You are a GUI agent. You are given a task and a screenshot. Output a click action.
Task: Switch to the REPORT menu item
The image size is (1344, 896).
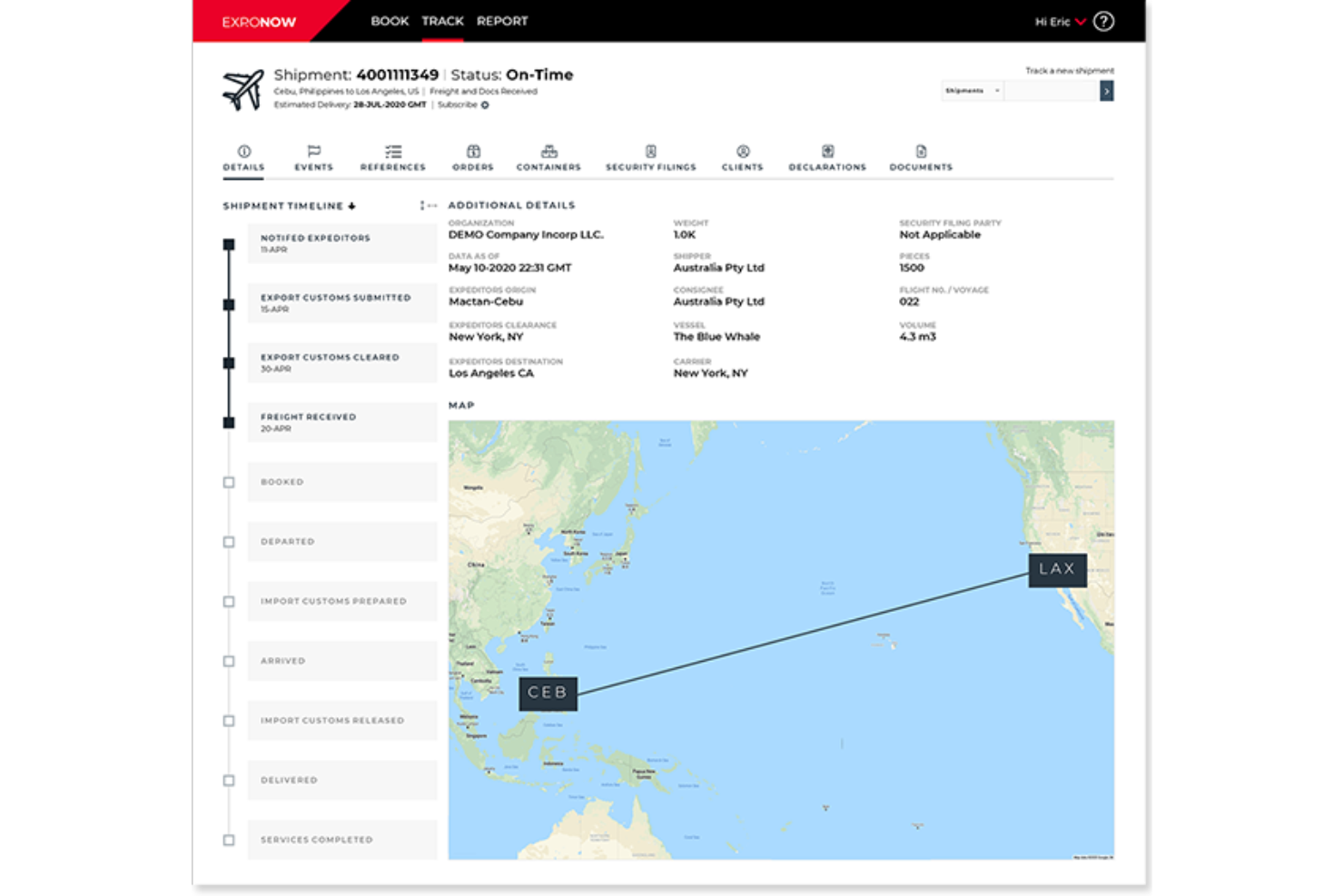coord(502,20)
